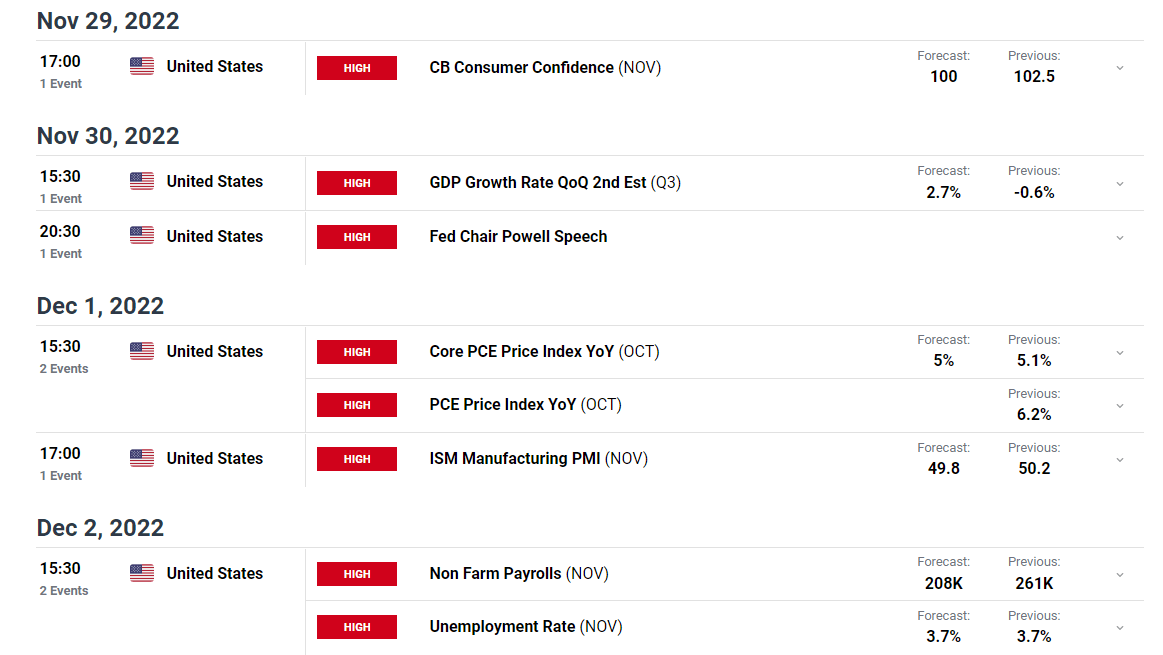Click US flag in Core PCE row
The image size is (1163, 655).
pyautogui.click(x=142, y=351)
